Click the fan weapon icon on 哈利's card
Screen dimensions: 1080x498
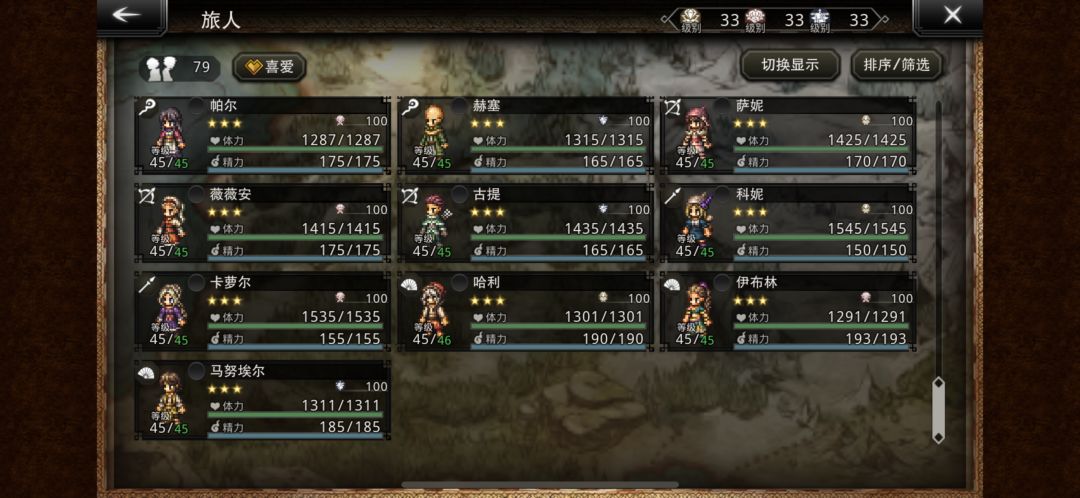(409, 284)
